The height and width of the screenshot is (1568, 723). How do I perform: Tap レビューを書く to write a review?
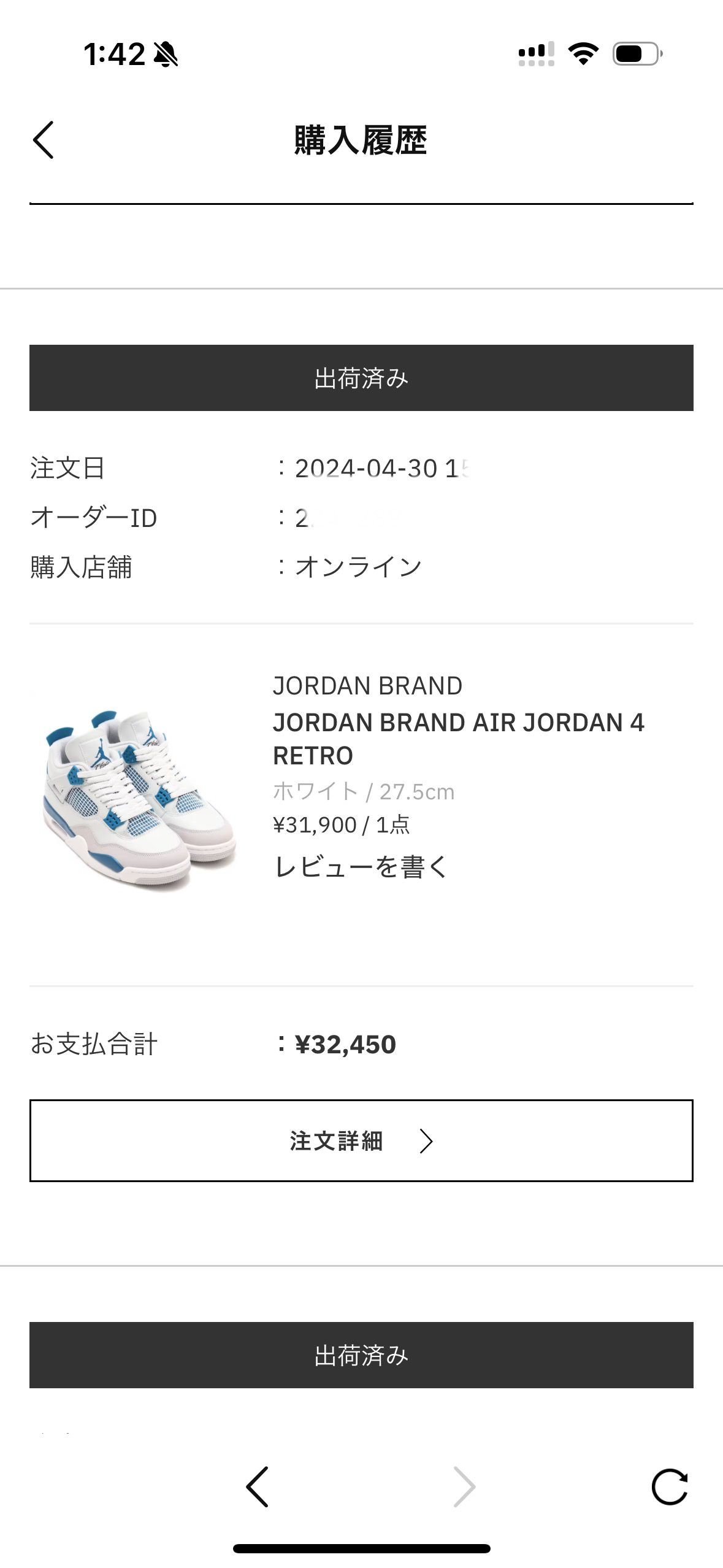[361, 866]
